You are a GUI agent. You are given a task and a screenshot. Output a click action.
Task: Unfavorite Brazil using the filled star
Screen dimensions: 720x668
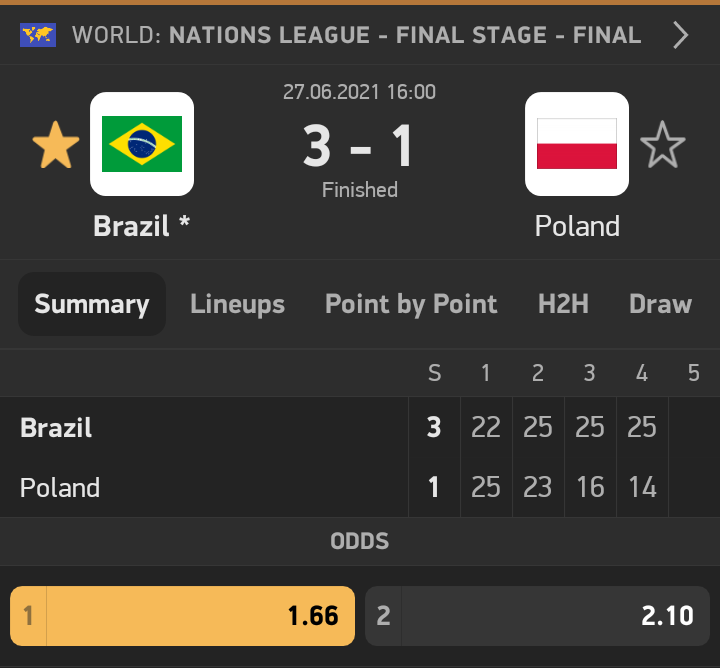pos(56,145)
